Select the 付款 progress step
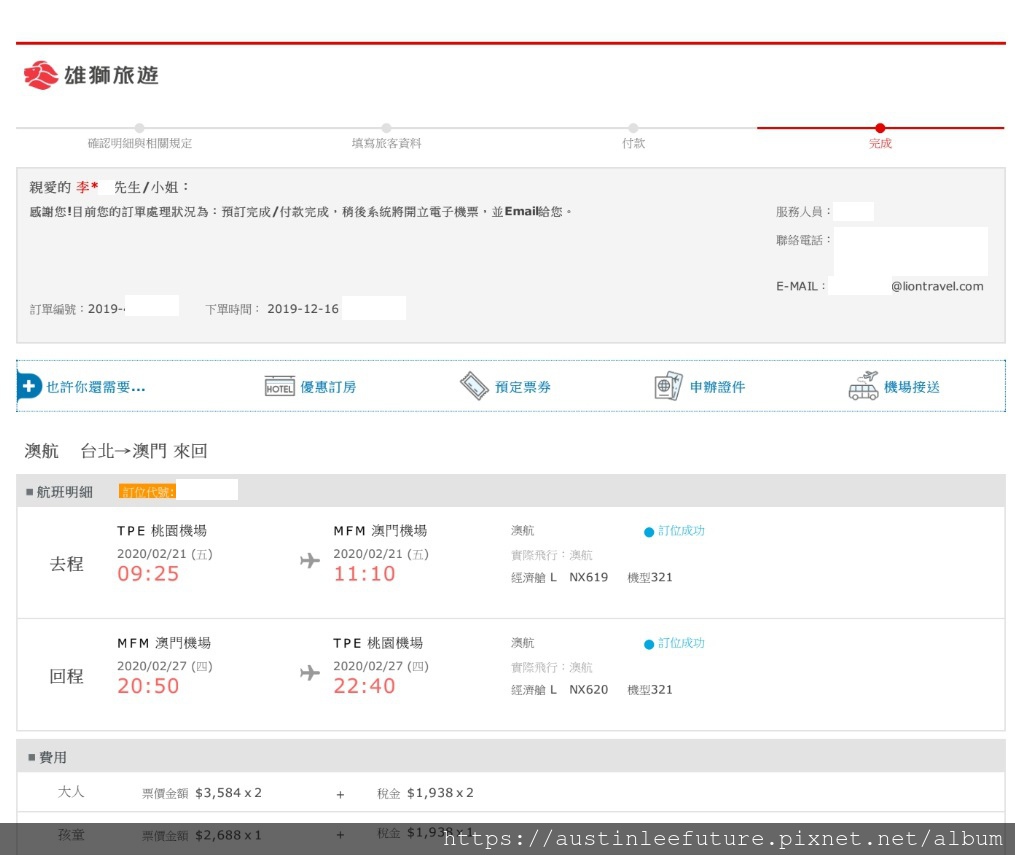1015x855 pixels. (633, 143)
